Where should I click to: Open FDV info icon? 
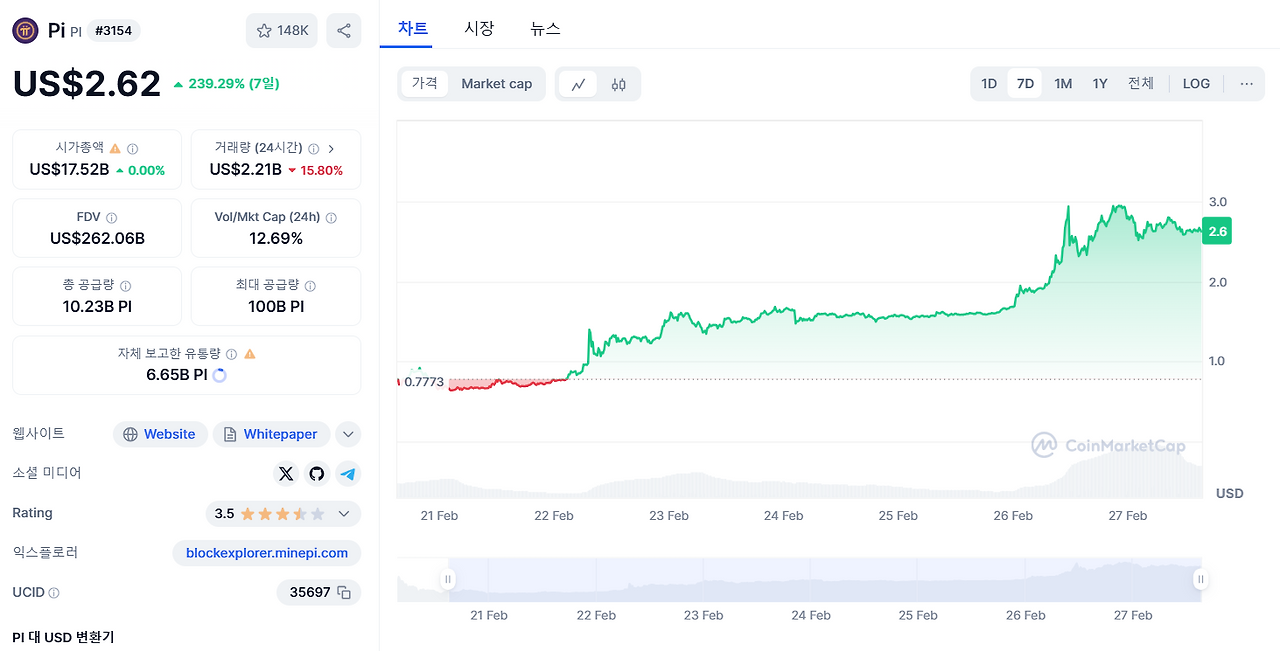click(x=111, y=217)
